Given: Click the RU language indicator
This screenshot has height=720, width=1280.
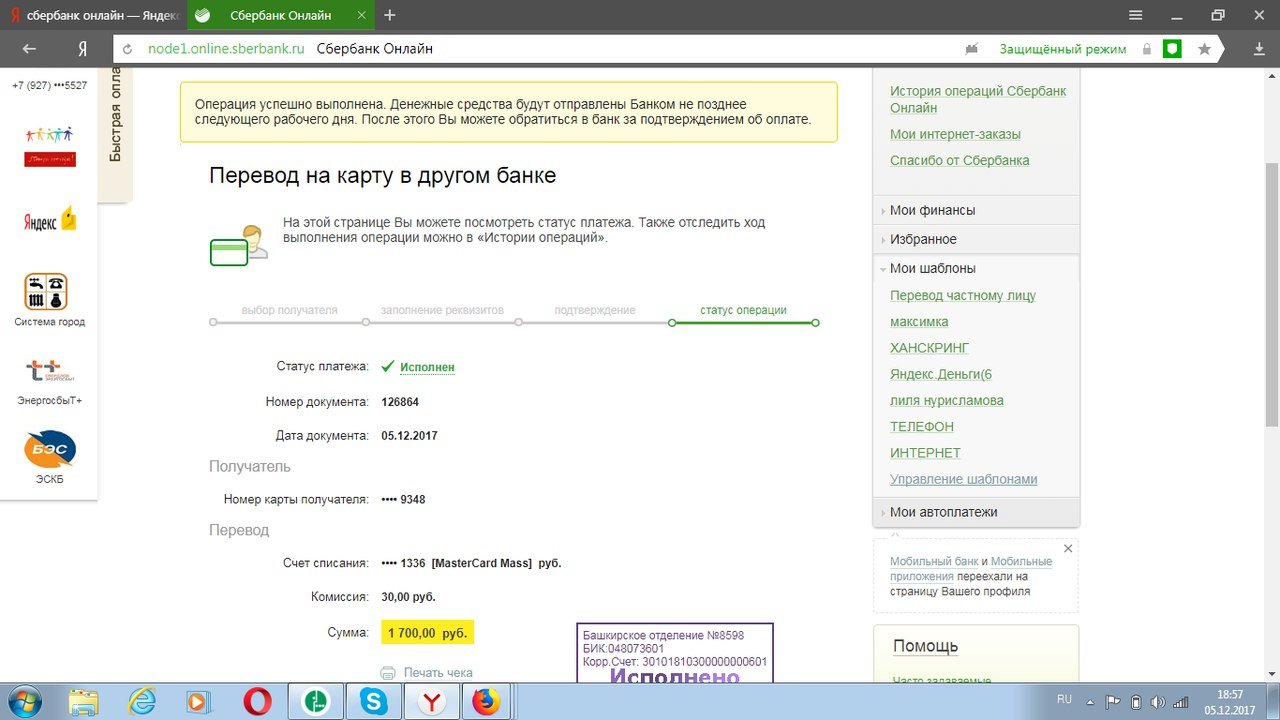Looking at the screenshot, I should [1065, 701].
